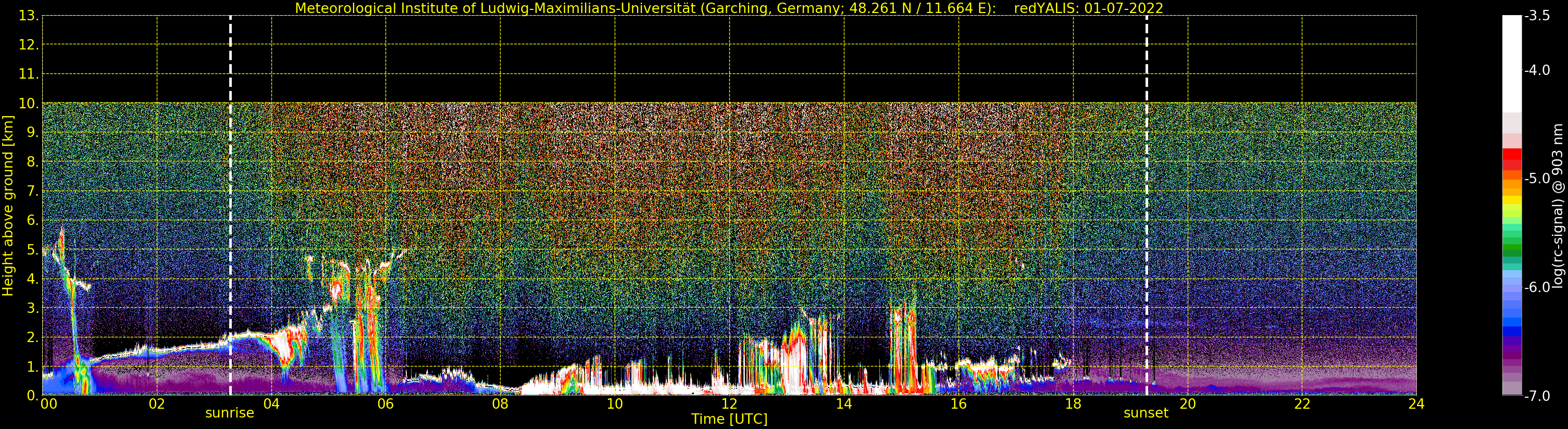Image resolution: width=1568 pixels, height=429 pixels.
Task: Click the sunset dashed line marker
Action: [1146, 205]
